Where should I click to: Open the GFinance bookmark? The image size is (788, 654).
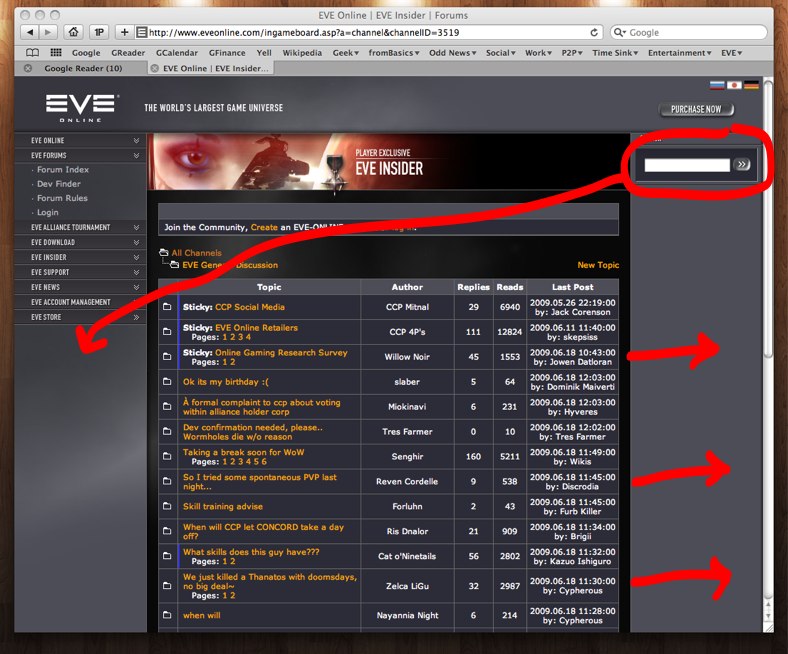pyautogui.click(x=227, y=53)
